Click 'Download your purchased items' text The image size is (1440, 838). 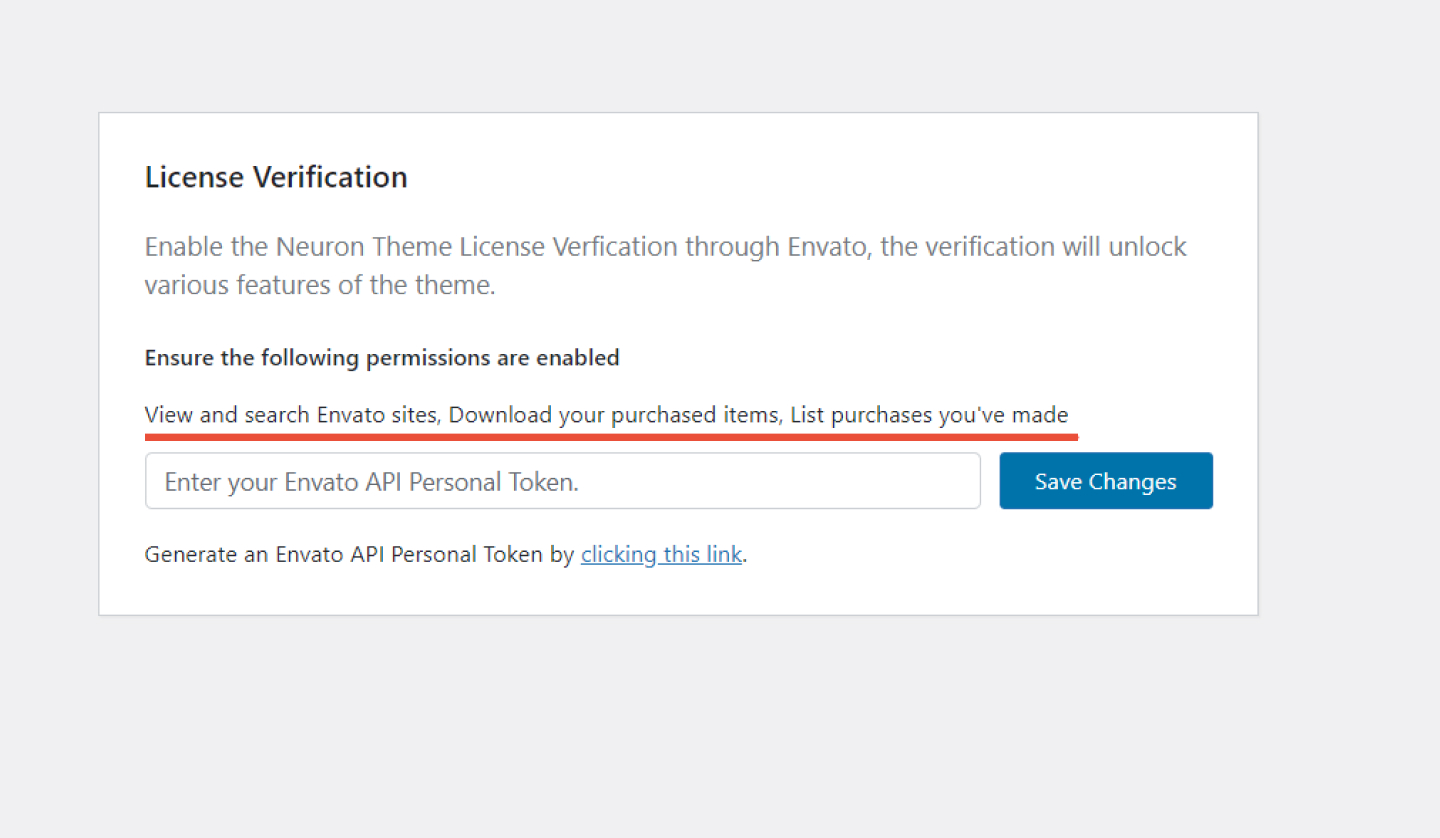coord(614,414)
